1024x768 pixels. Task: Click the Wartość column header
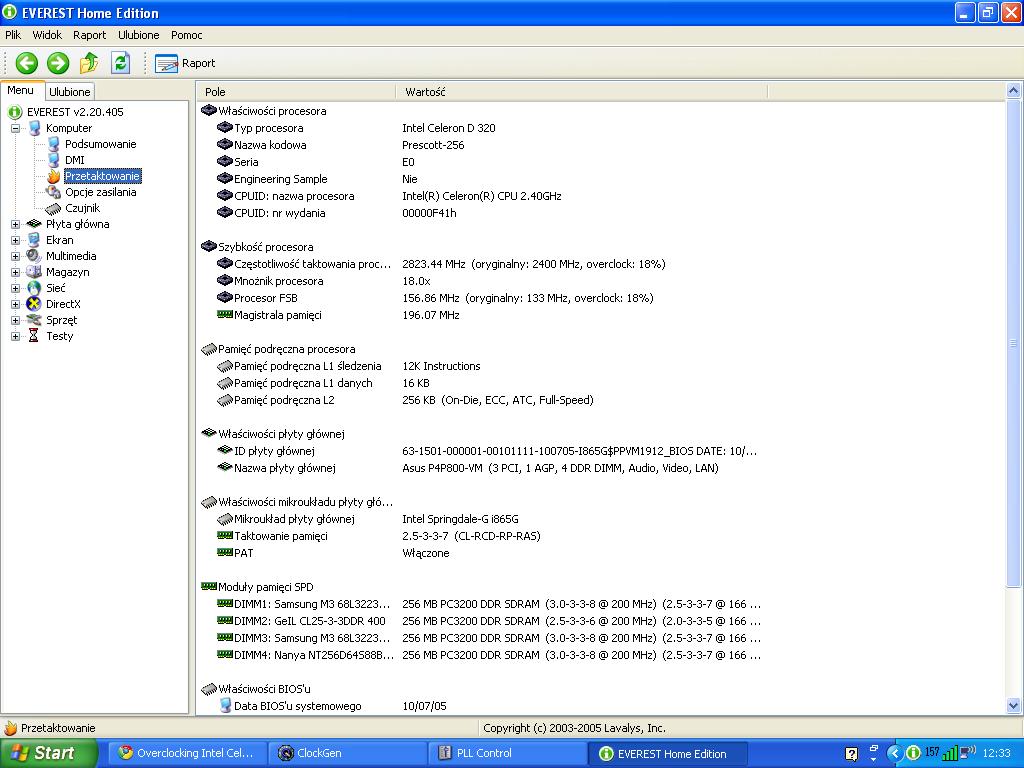coord(581,92)
